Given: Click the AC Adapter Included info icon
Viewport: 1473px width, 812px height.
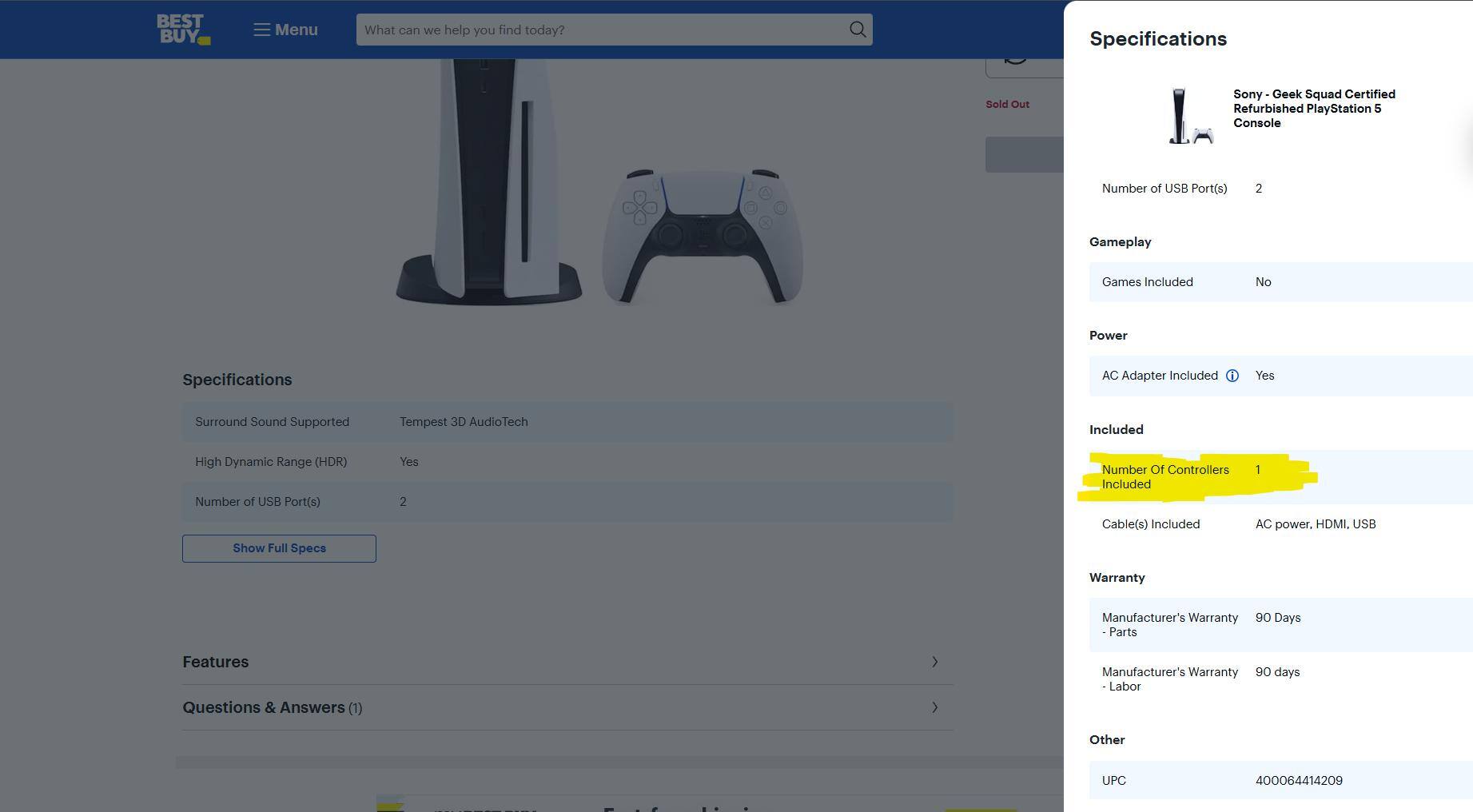Looking at the screenshot, I should click(1232, 376).
